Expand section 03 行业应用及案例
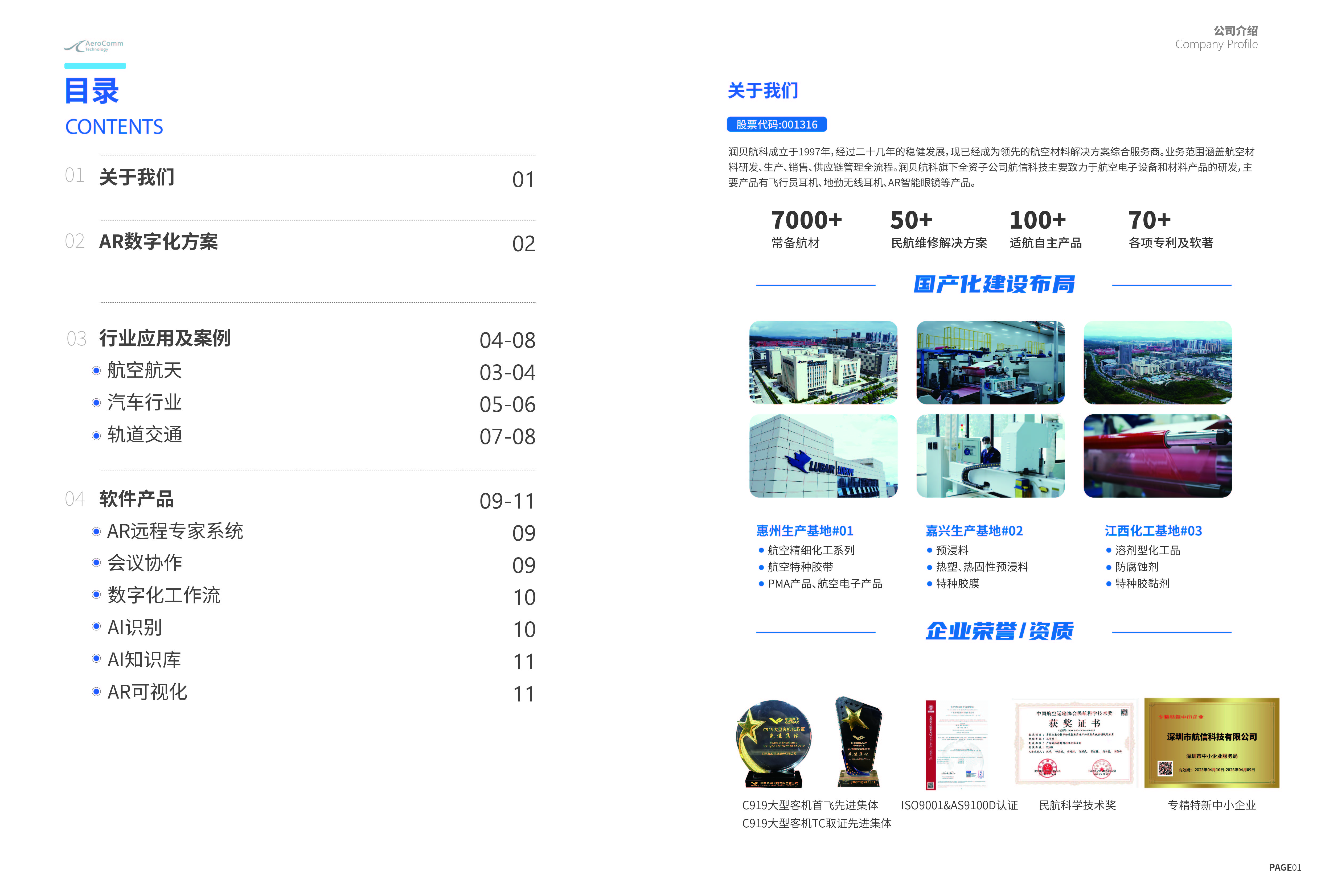The width and height of the screenshot is (1321, 896). click(x=165, y=337)
